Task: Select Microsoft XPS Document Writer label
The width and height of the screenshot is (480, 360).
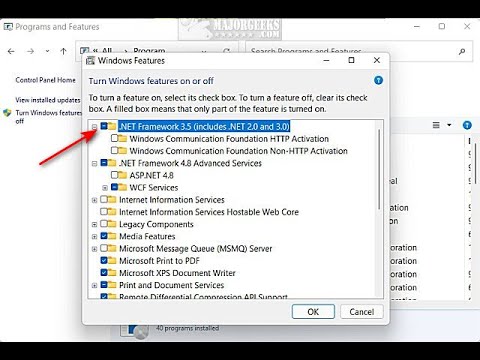Action: click(x=177, y=273)
